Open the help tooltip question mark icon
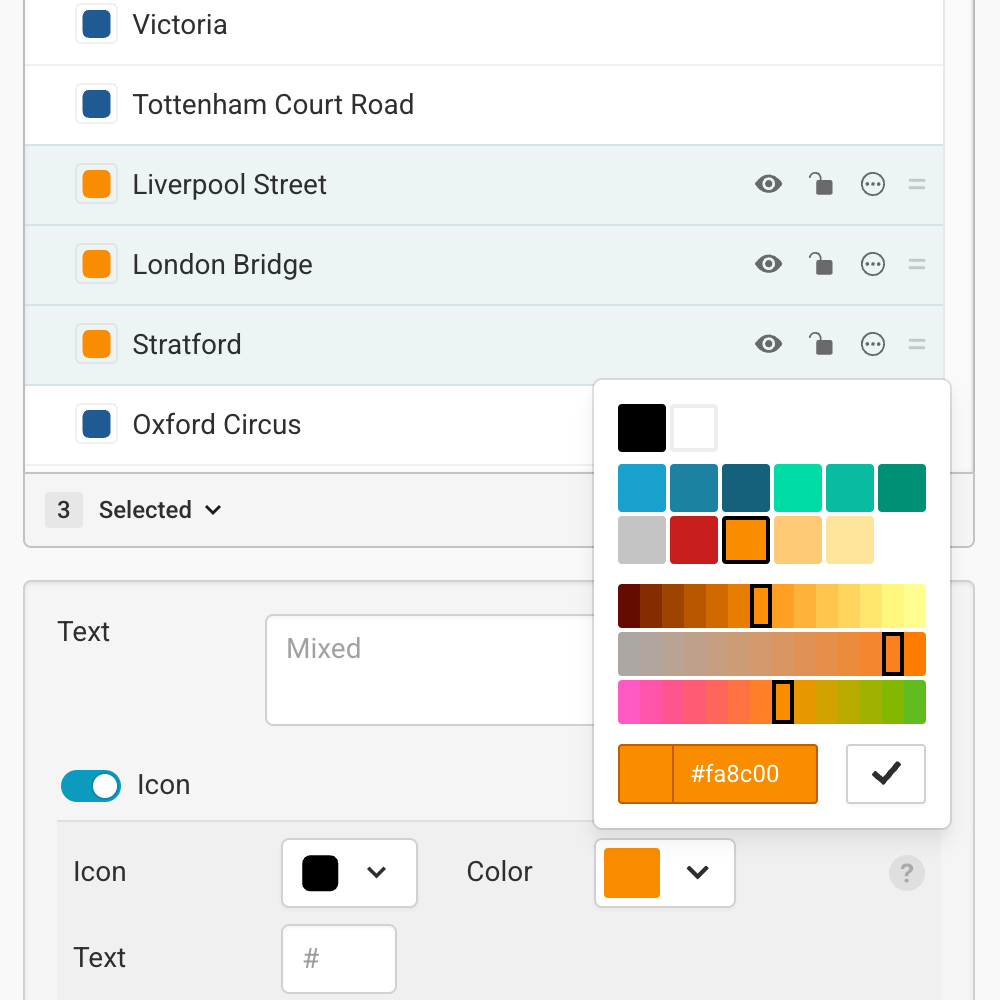The image size is (1000, 1000). [x=907, y=872]
